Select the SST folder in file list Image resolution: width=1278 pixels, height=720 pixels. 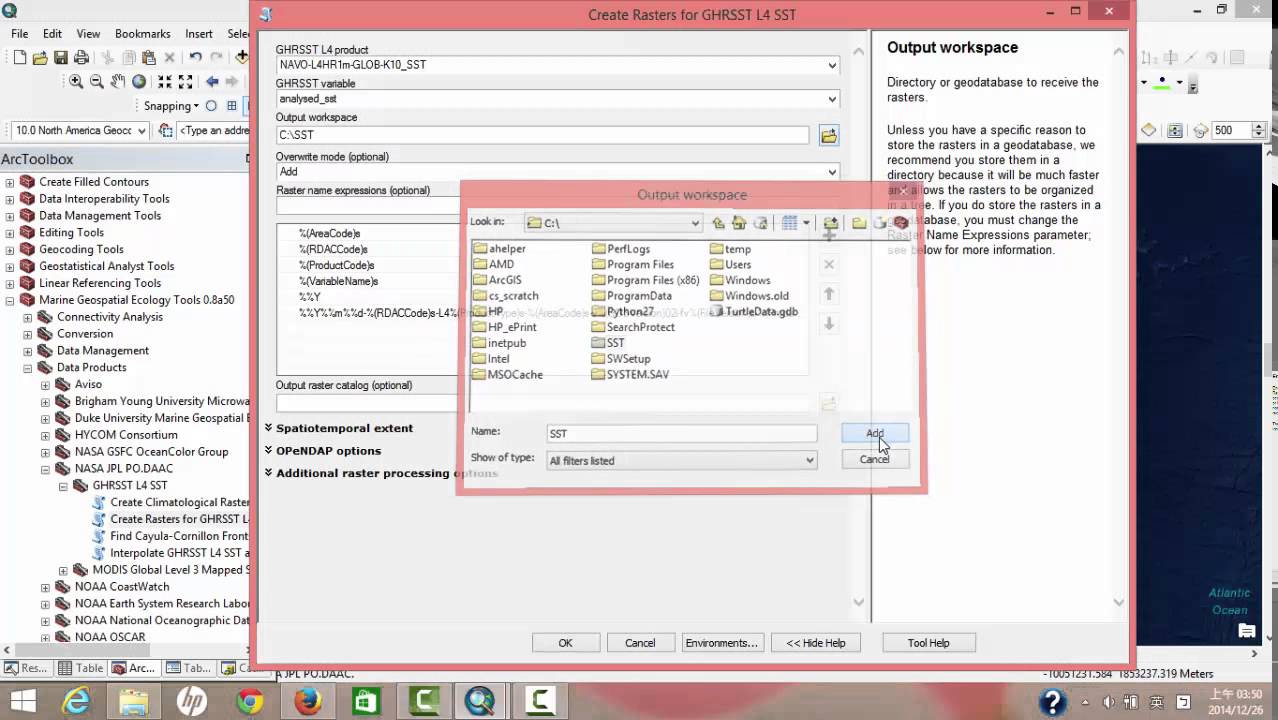(x=608, y=343)
